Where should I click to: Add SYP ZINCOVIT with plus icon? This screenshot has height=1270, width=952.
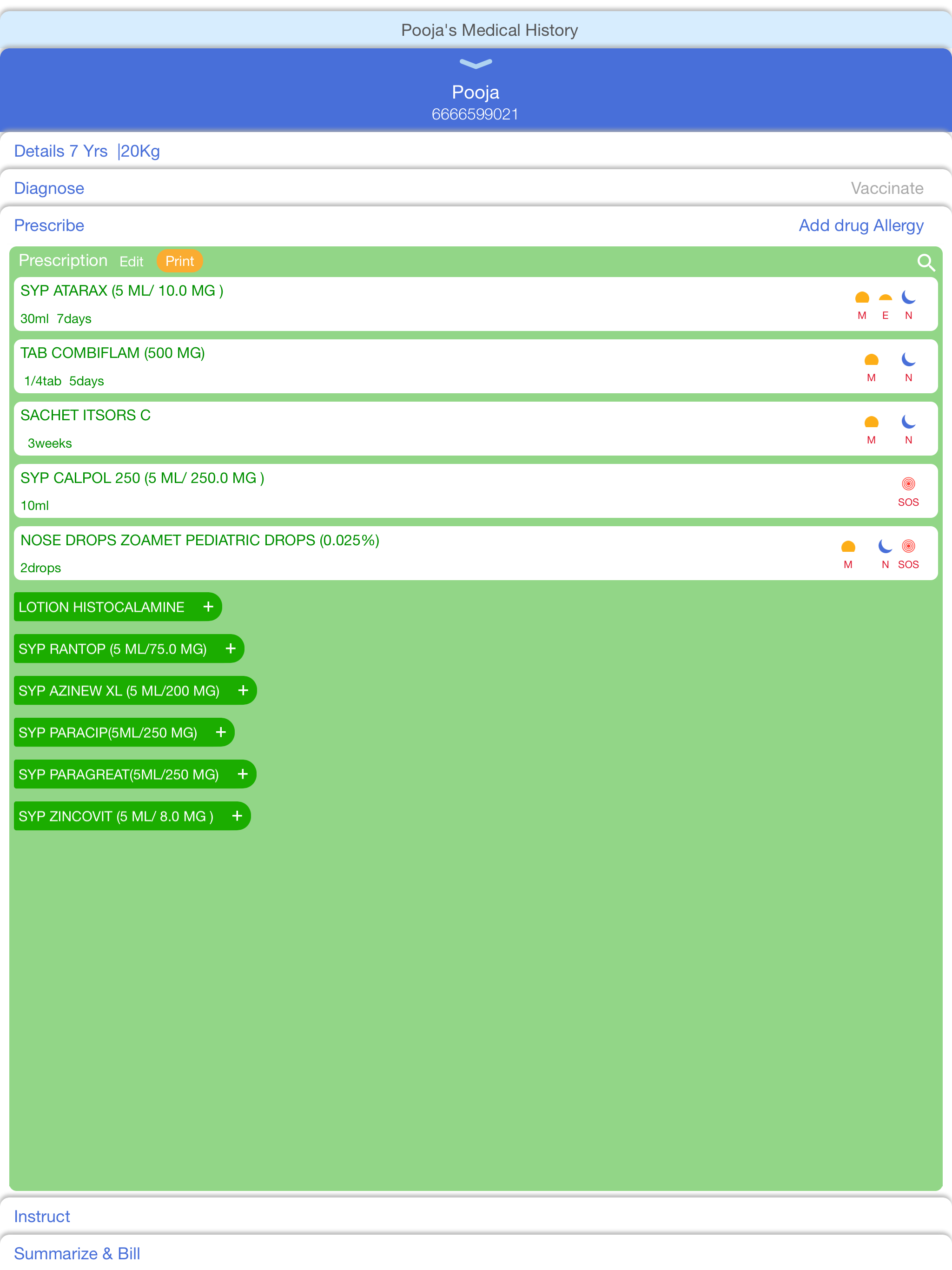tap(237, 816)
